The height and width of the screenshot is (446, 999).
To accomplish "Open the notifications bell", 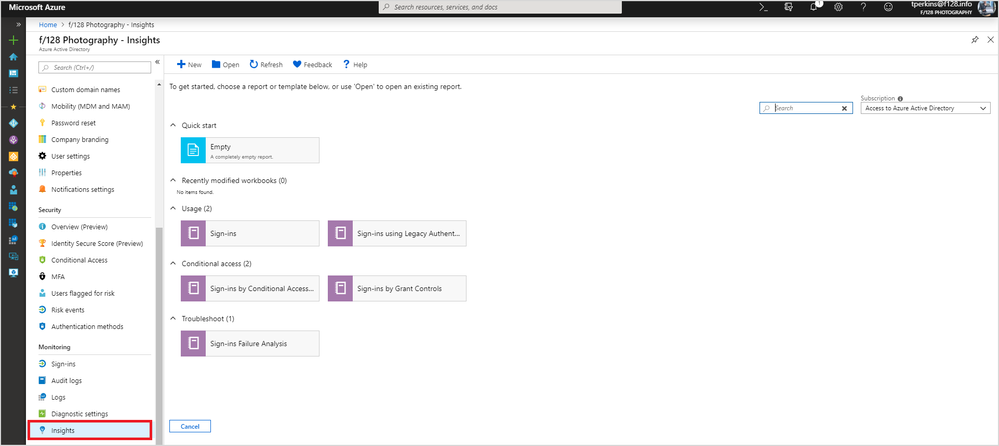I will (814, 8).
